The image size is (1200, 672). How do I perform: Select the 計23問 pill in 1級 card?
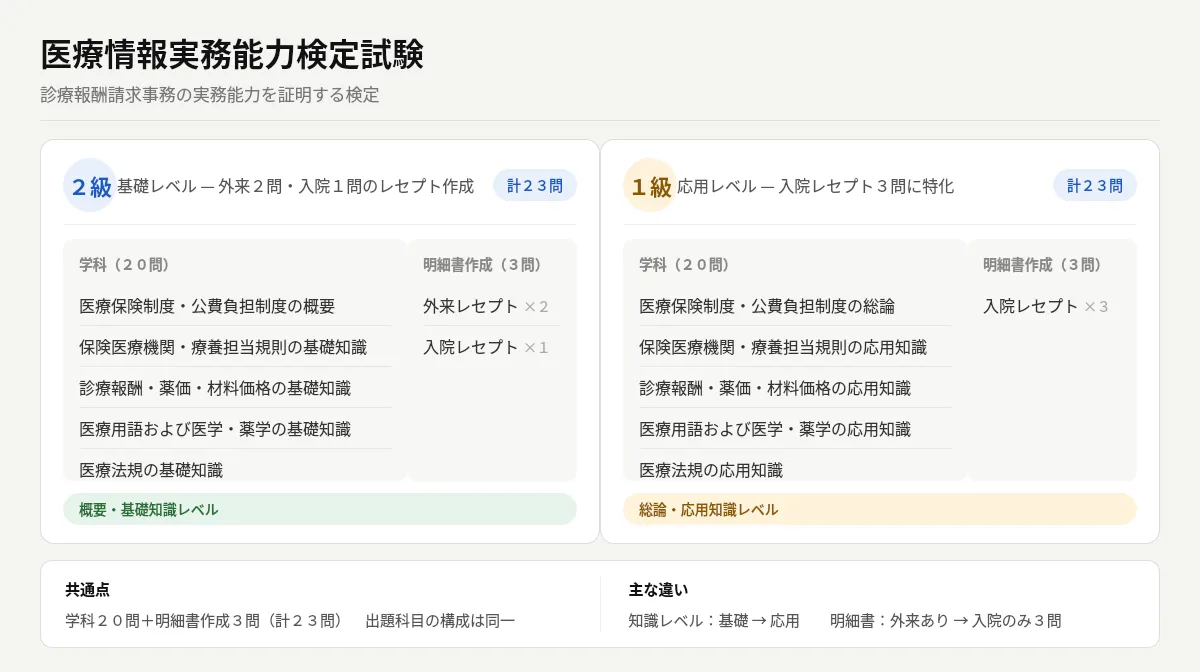1095,185
